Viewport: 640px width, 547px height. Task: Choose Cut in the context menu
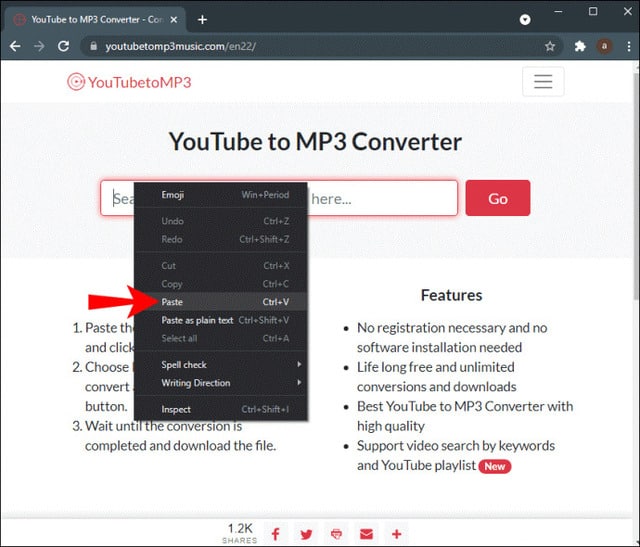221,266
